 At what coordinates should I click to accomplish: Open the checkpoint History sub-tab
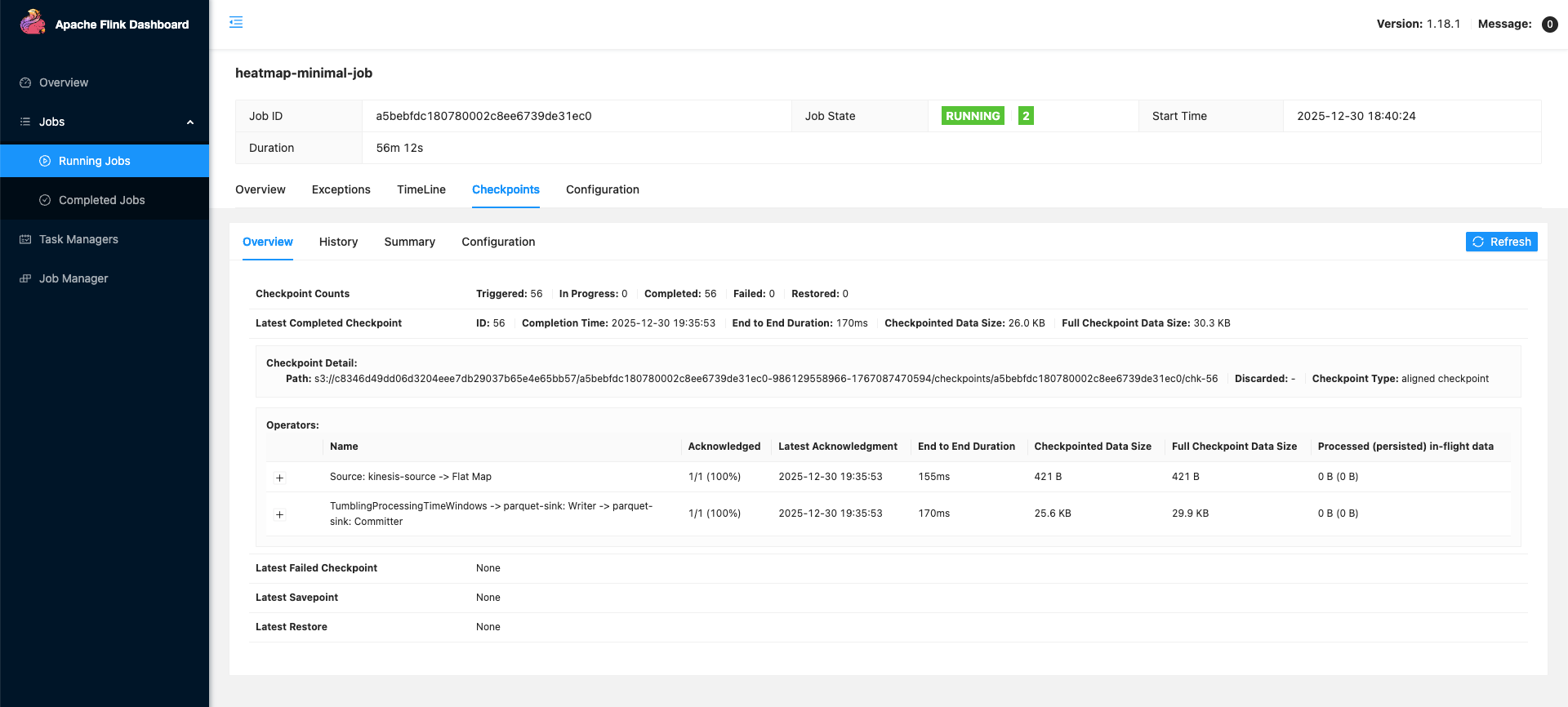pyautogui.click(x=338, y=242)
